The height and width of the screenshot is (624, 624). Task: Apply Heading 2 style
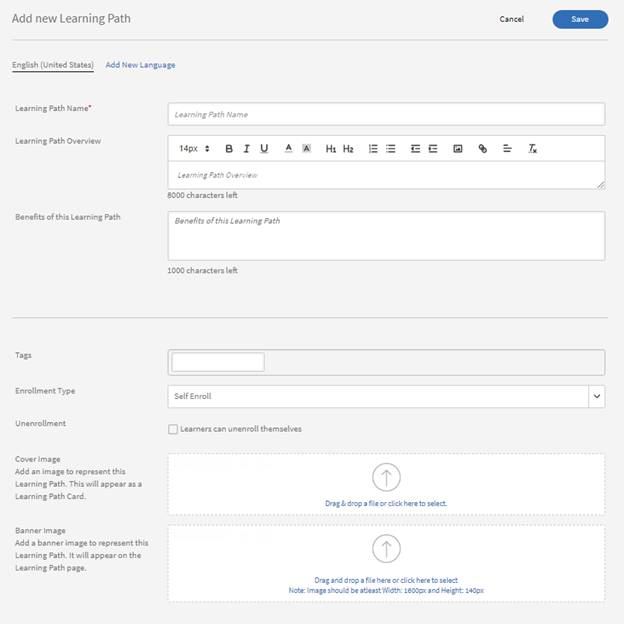pos(348,149)
